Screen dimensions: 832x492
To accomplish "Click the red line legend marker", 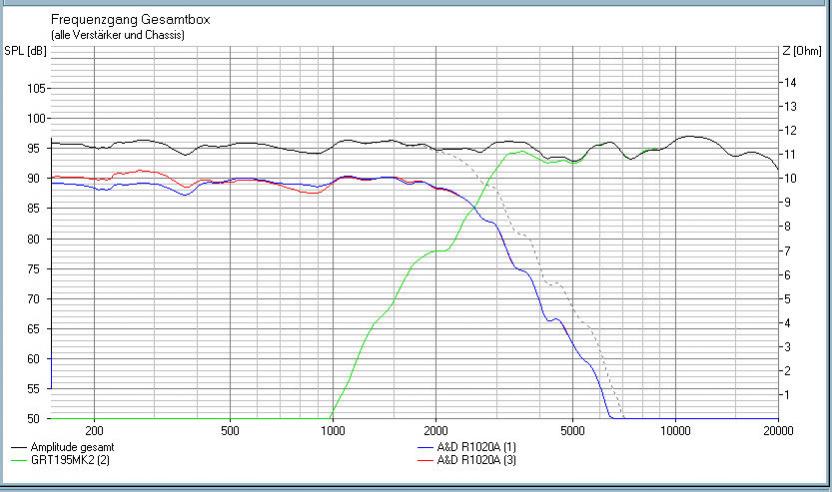I will click(426, 460).
